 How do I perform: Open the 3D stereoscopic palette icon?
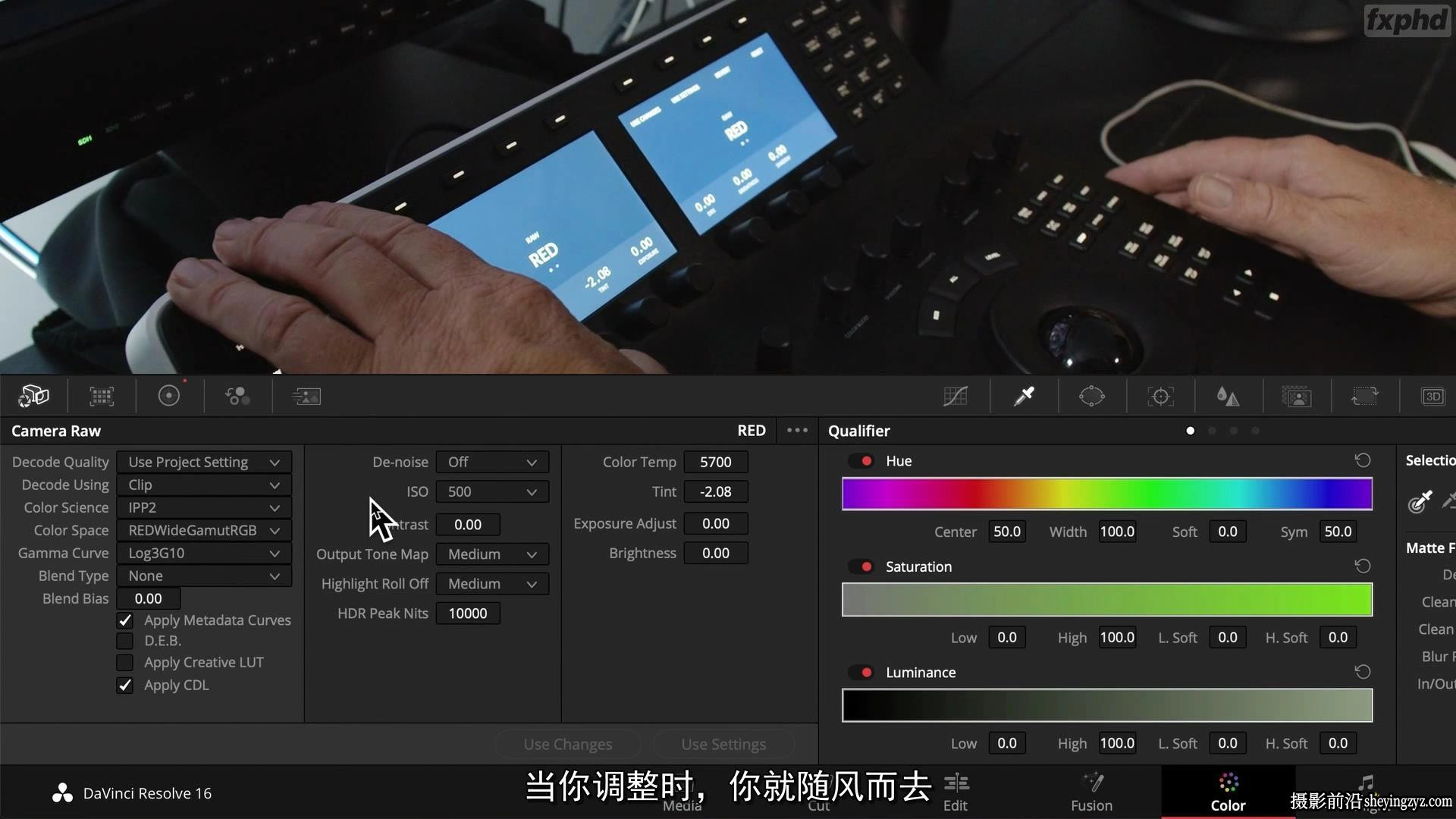click(1433, 396)
